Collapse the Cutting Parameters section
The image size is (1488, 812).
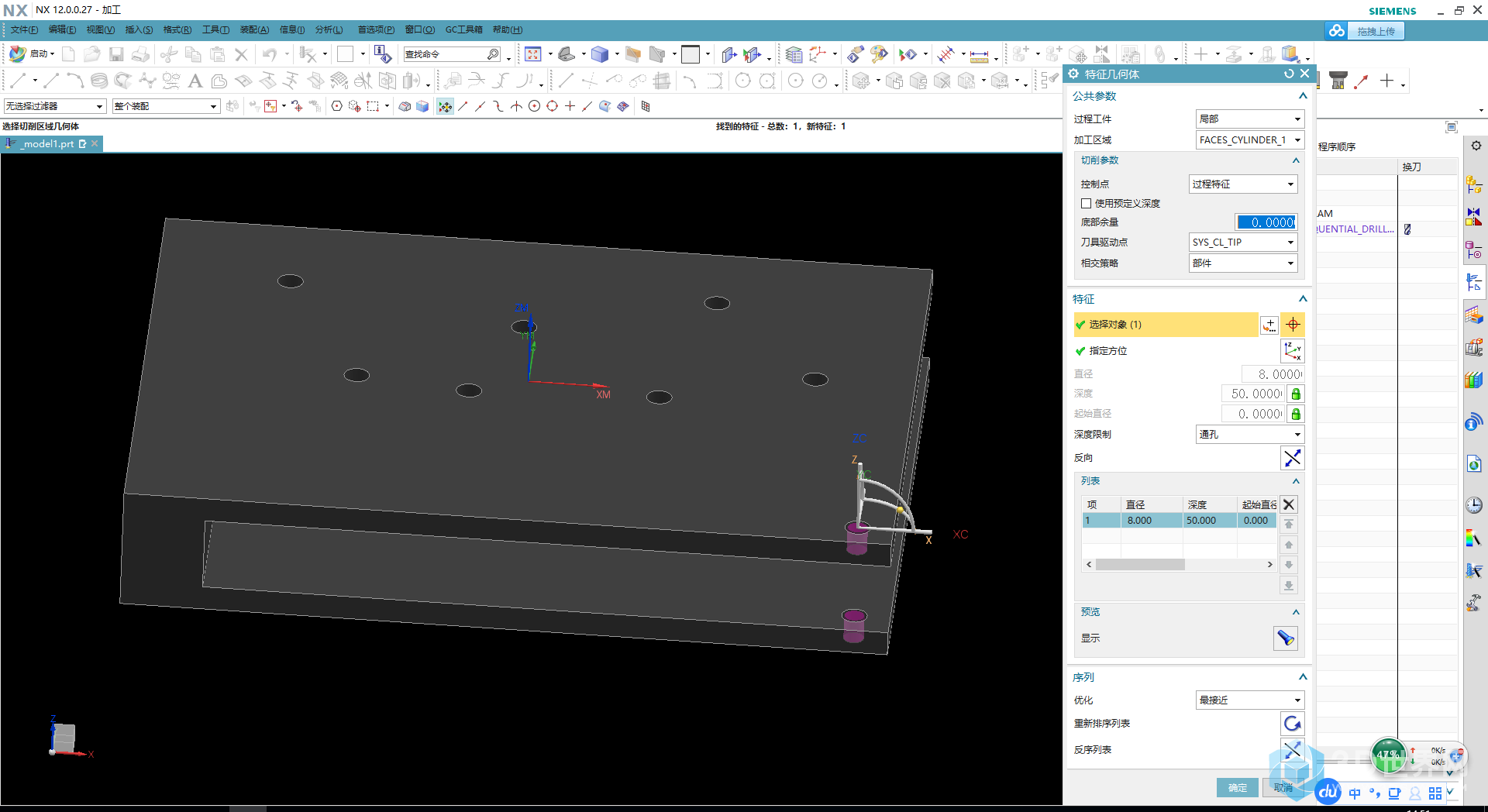coord(1296,160)
